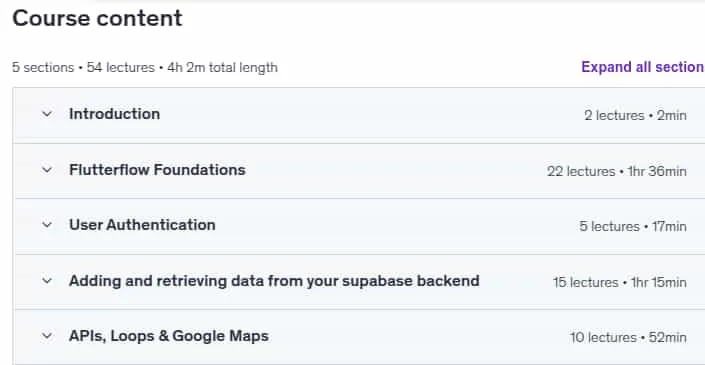The width and height of the screenshot is (705, 365).
Task: Expand the Flutterflow Foundations chevron arrow
Action: pos(47,170)
